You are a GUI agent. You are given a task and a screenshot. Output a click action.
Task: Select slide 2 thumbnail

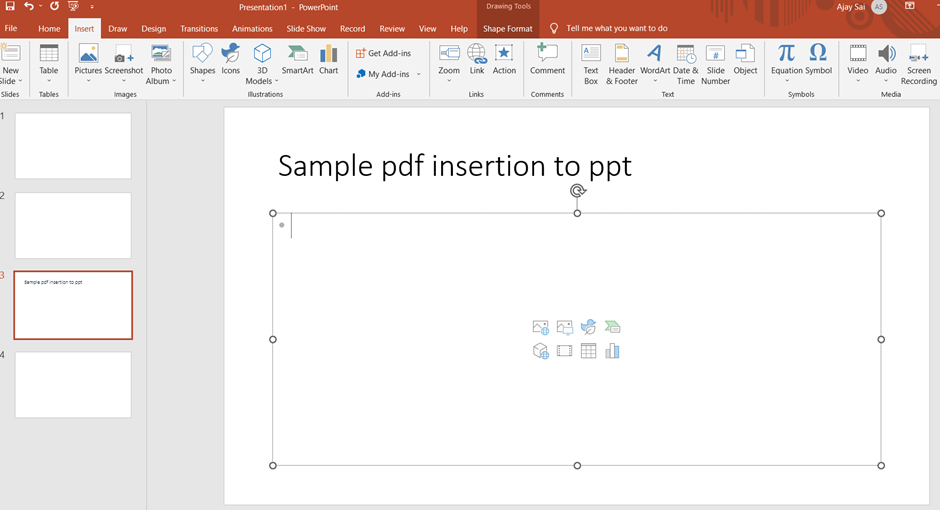click(73, 225)
